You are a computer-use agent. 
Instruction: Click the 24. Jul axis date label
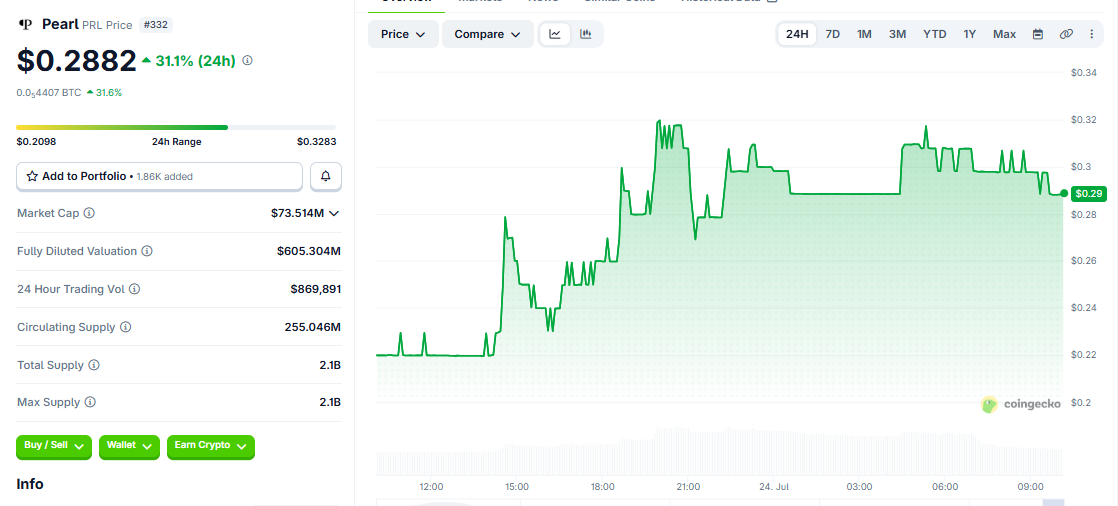click(774, 487)
